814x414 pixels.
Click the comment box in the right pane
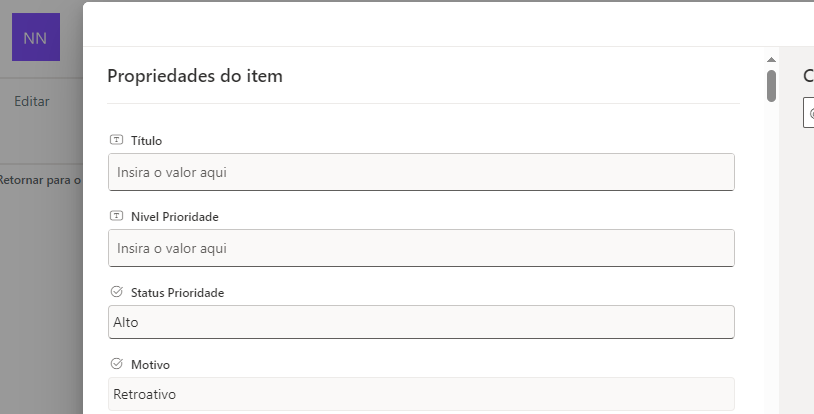tap(809, 113)
